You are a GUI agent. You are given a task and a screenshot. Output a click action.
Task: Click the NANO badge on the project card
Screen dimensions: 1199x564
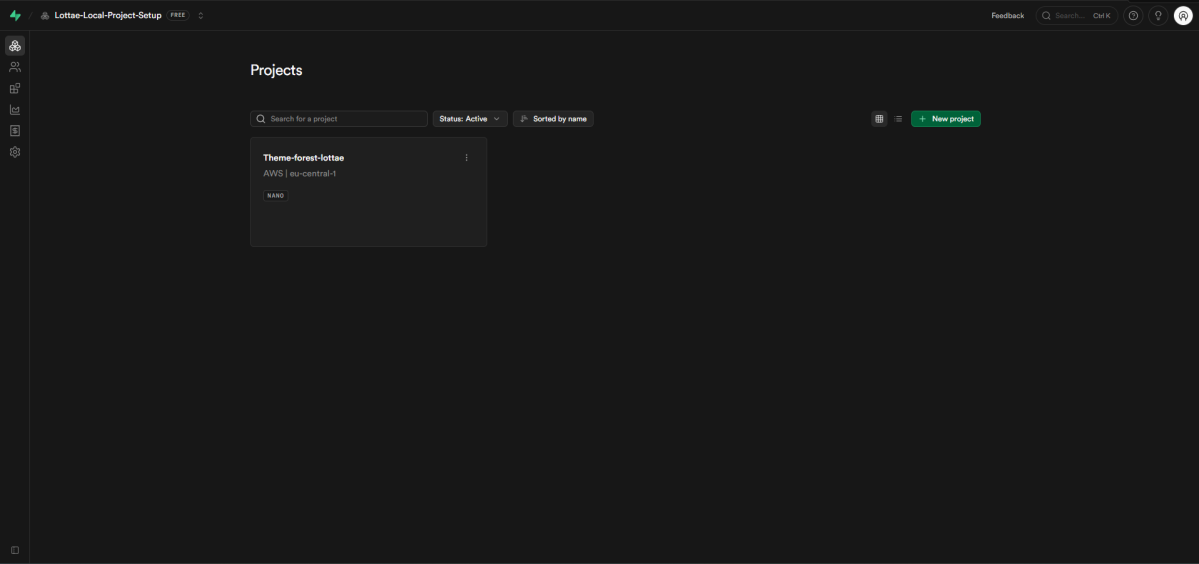(x=275, y=196)
